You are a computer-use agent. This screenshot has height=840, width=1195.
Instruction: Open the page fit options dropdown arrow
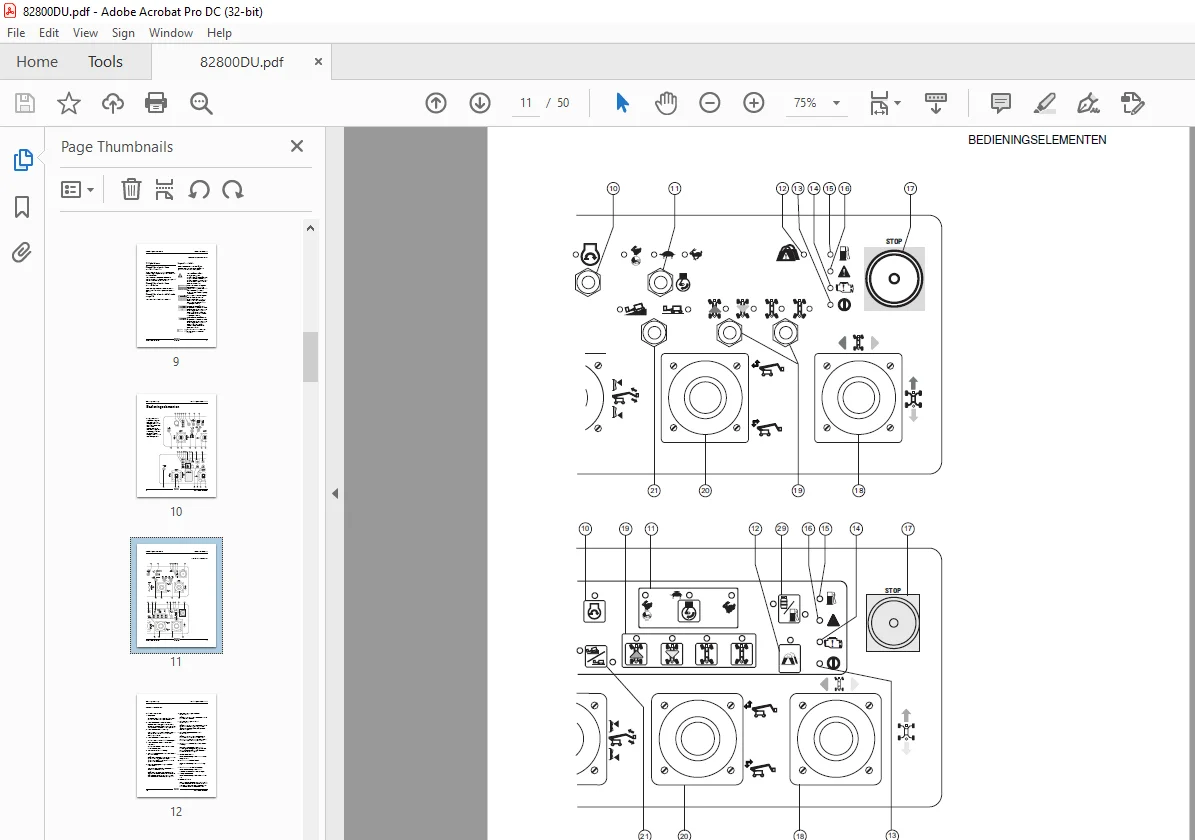coord(898,103)
